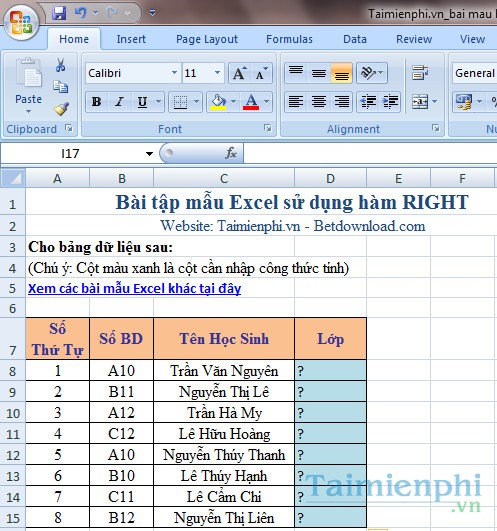This screenshot has width=497, height=531.
Task: Click the Redo icon
Action: [112, 13]
